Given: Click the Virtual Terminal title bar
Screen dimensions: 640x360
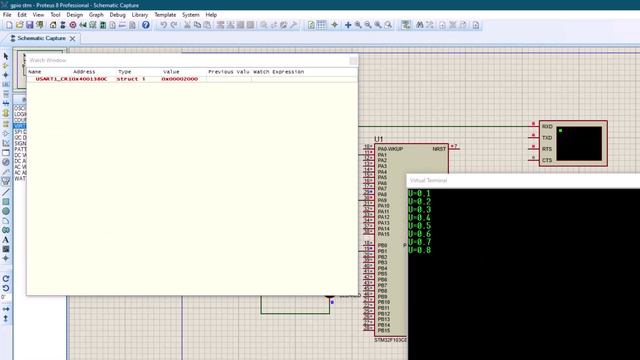Looking at the screenshot, I should (x=523, y=180).
